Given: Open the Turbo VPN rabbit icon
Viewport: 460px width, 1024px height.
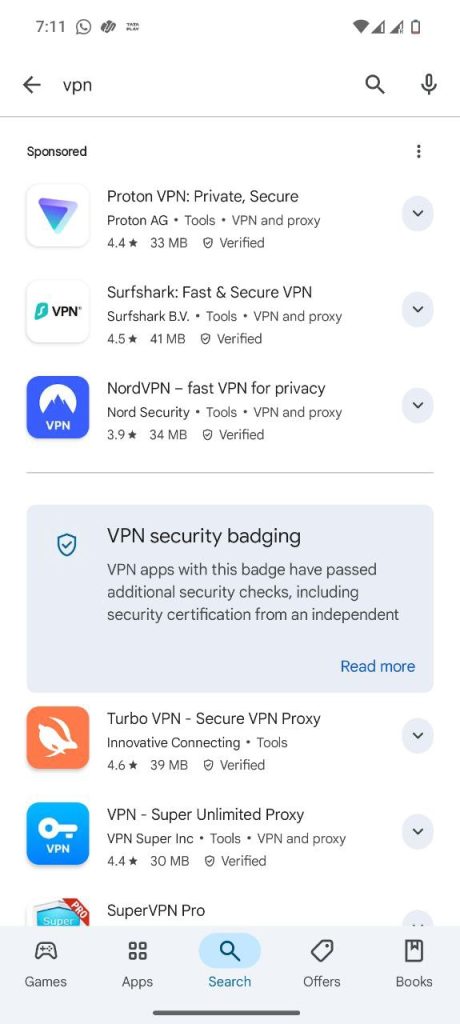Looking at the screenshot, I should (58, 737).
